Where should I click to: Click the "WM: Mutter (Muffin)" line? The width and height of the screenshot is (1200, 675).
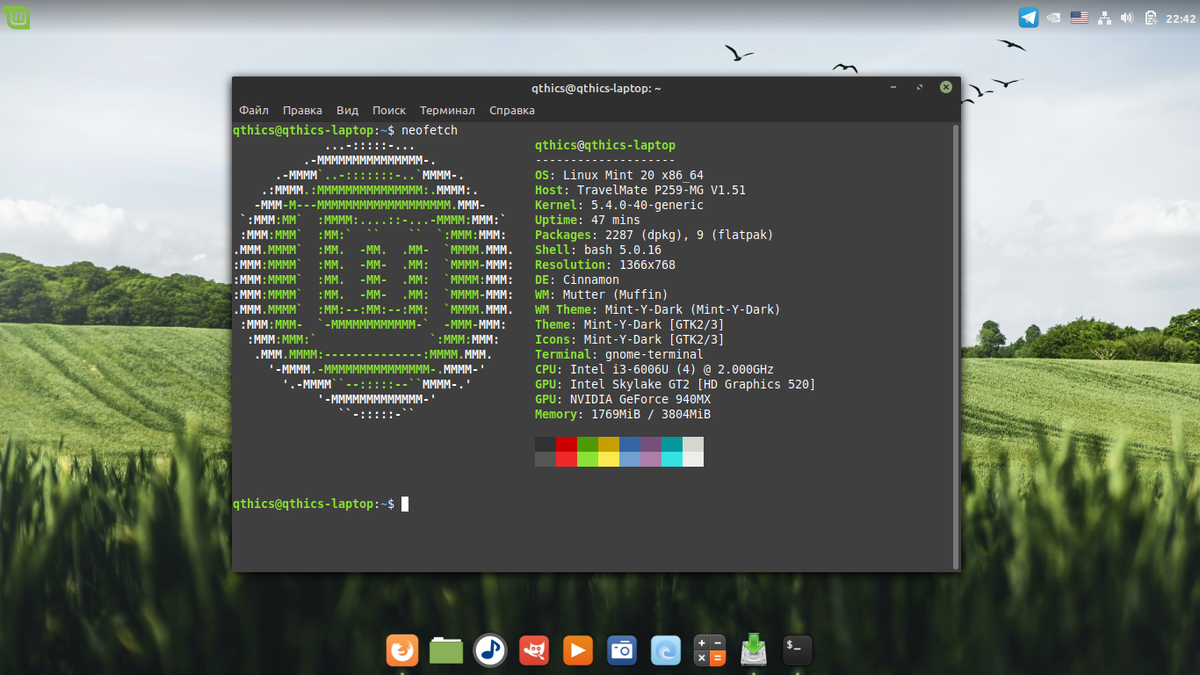click(x=601, y=295)
